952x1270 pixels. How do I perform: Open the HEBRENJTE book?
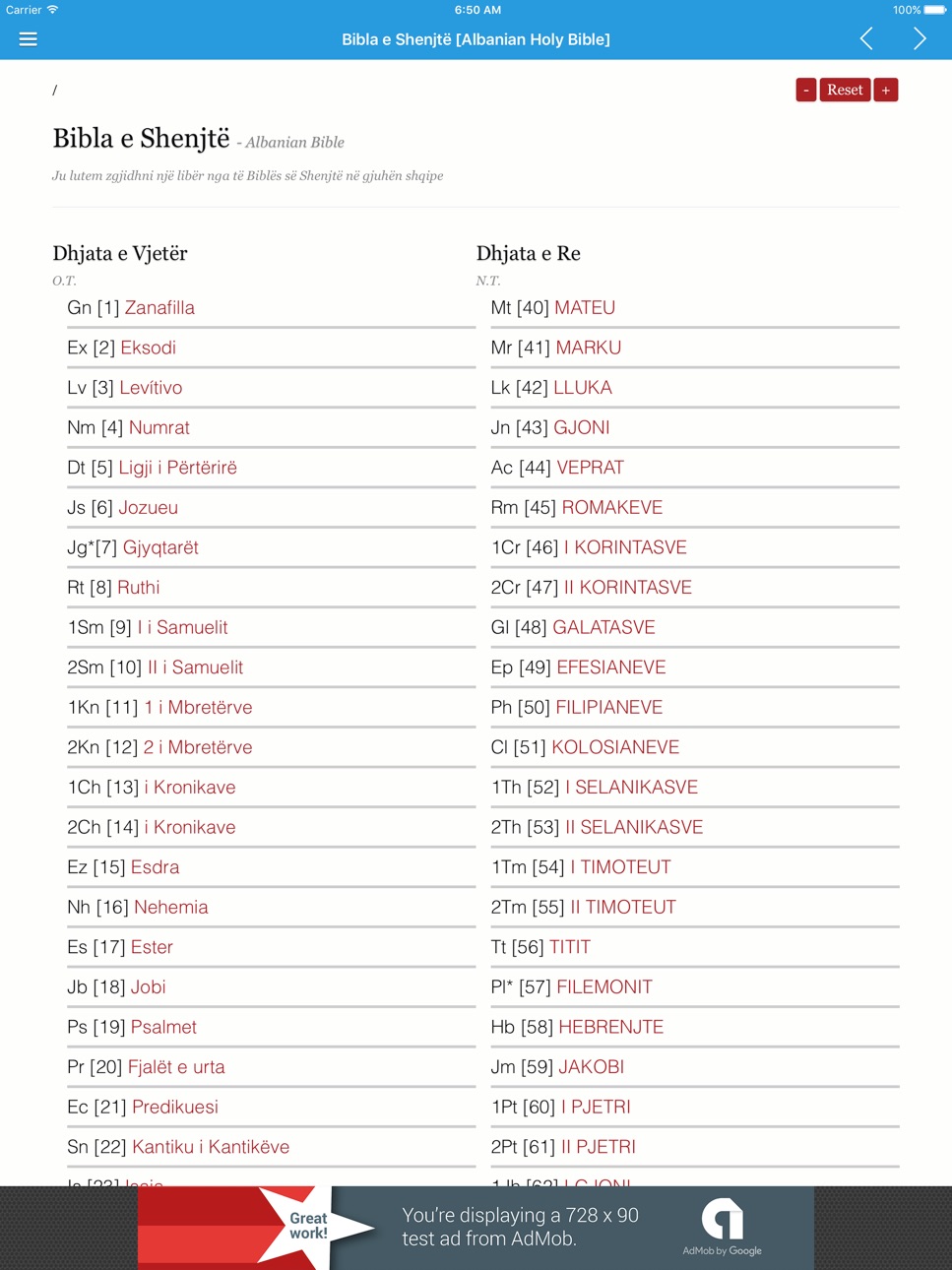pyautogui.click(x=611, y=1027)
